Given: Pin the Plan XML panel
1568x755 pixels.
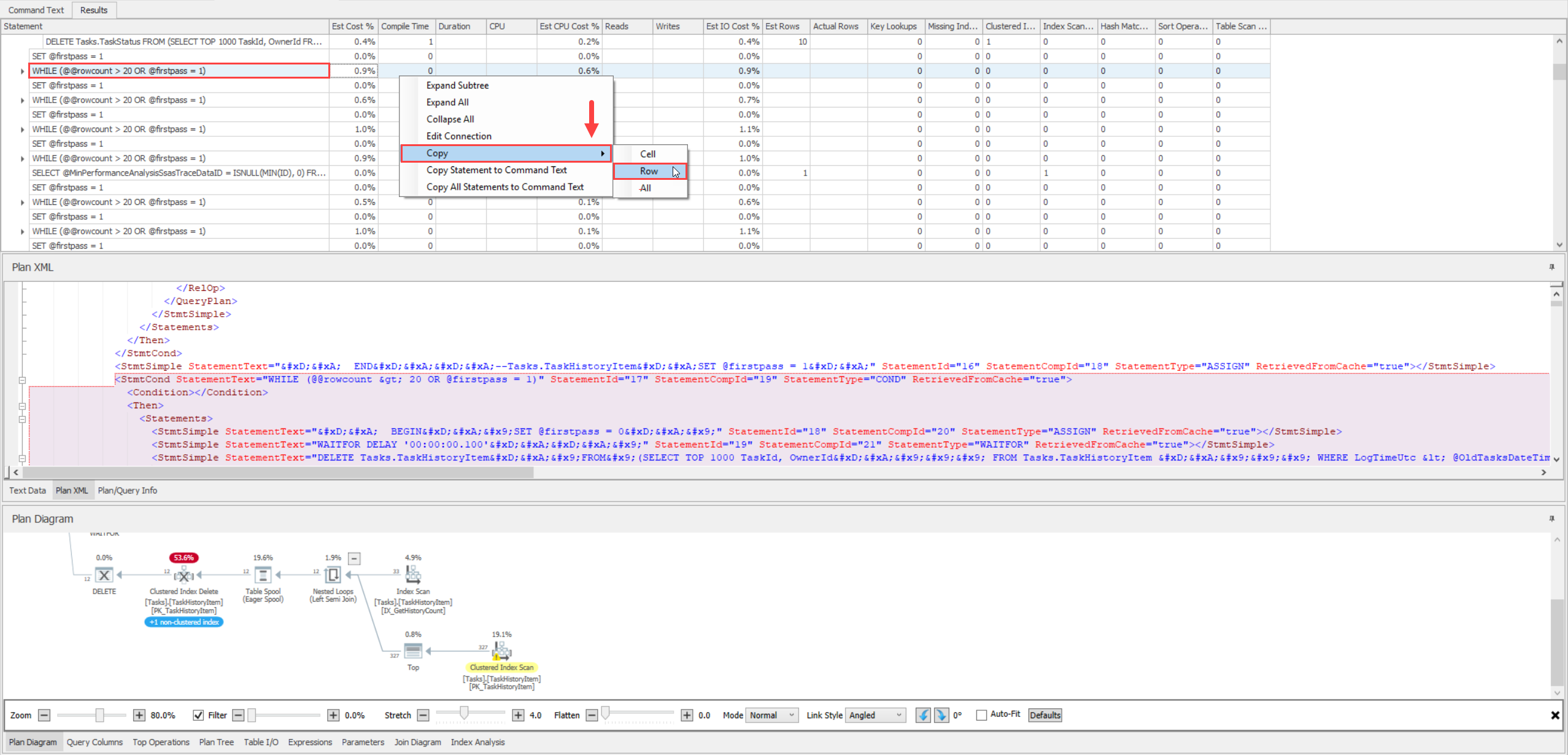Looking at the screenshot, I should (1552, 267).
